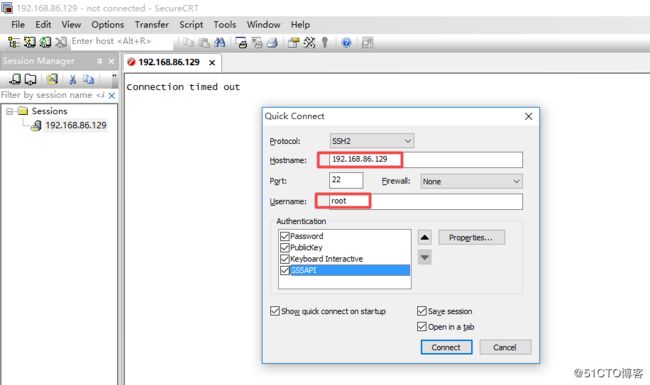Image resolution: width=650 pixels, height=385 pixels.
Task: Open the Protocol SSH2 dropdown
Action: coord(372,141)
